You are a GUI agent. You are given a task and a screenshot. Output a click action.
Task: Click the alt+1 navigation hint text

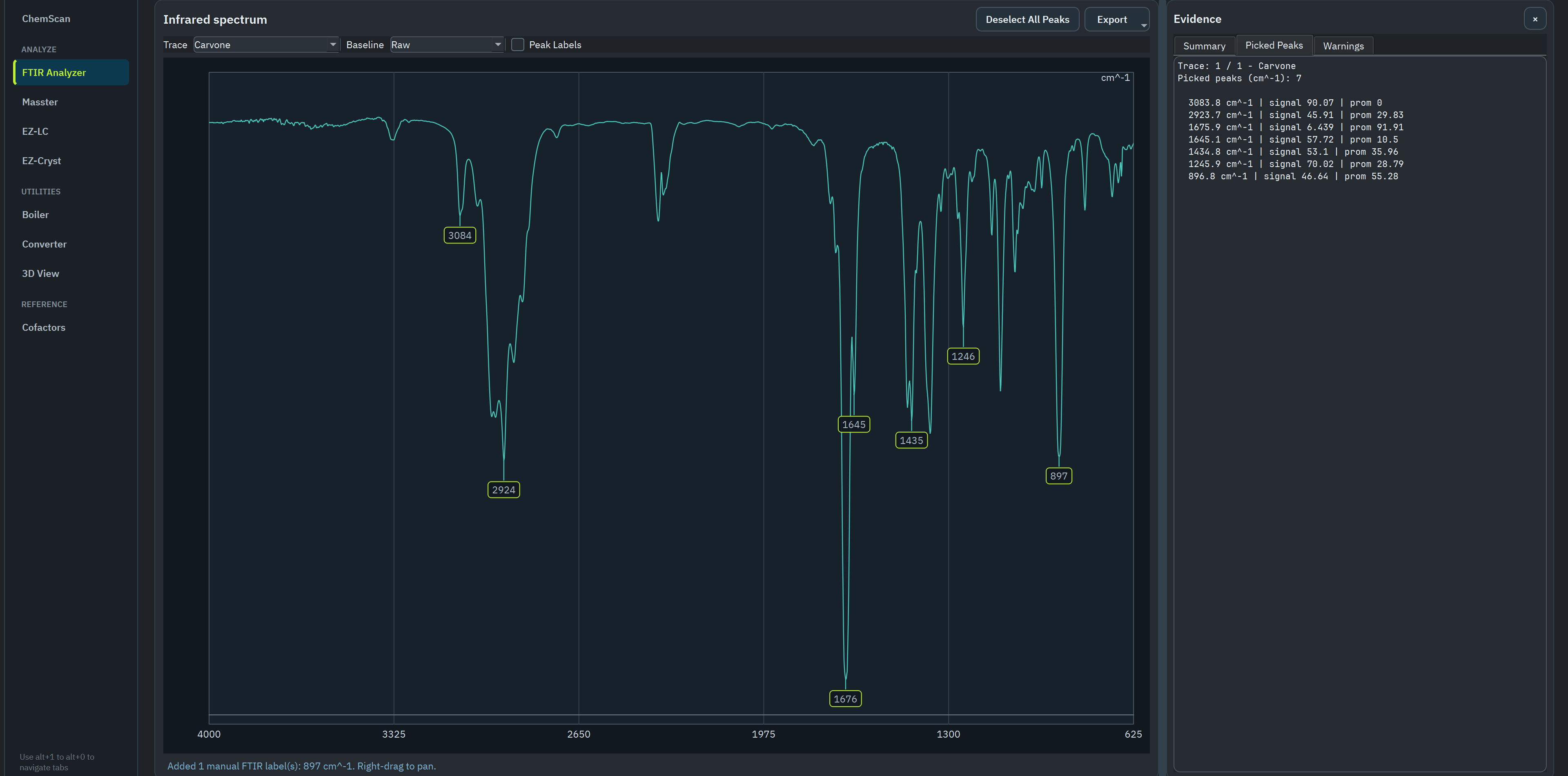click(57, 762)
